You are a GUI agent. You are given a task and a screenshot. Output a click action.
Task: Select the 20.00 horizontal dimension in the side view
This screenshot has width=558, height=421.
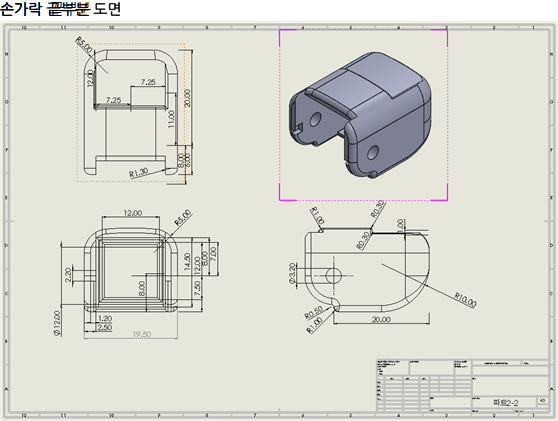point(381,319)
